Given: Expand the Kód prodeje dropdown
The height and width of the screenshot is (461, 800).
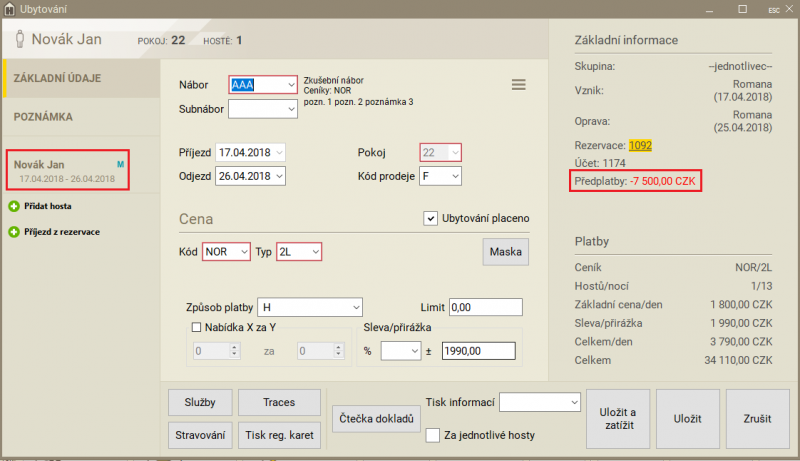Looking at the screenshot, I should [454, 176].
